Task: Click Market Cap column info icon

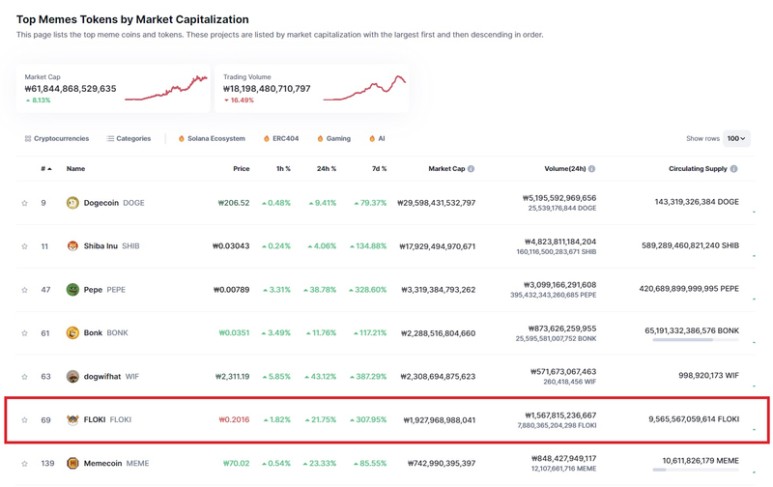Action: point(471,169)
